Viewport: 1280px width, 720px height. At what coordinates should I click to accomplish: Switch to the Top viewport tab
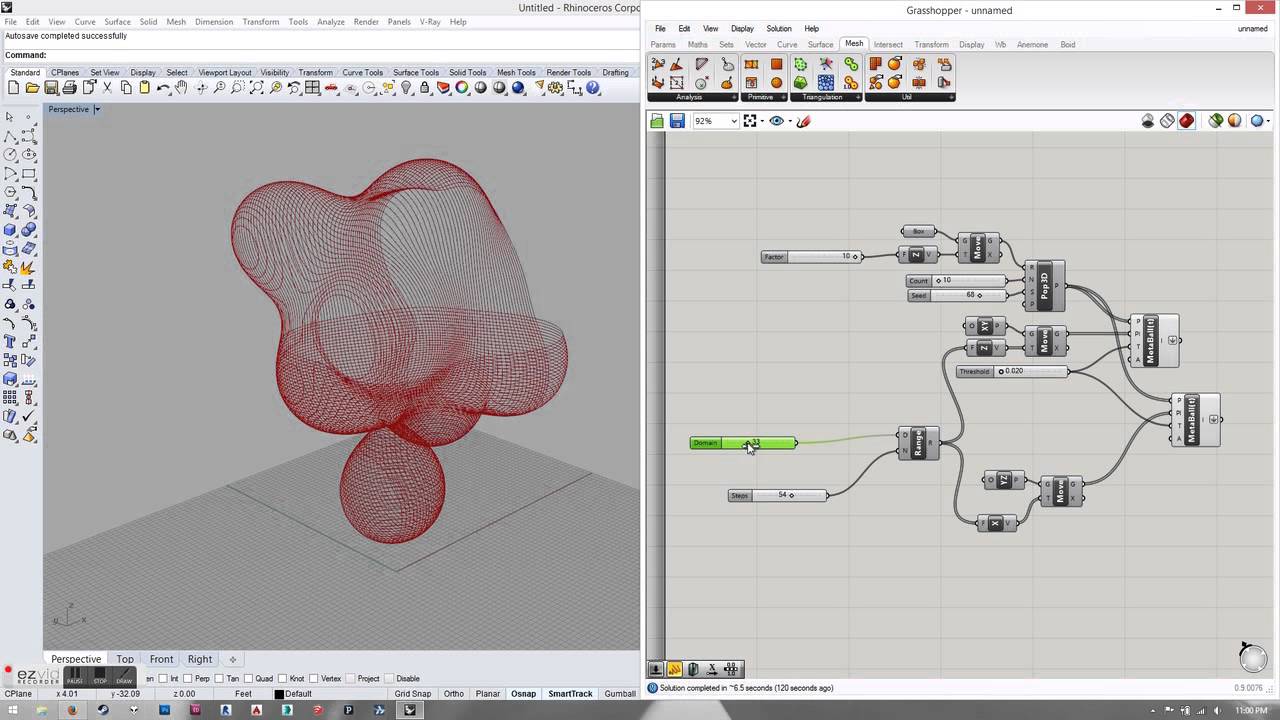pyautogui.click(x=125, y=659)
